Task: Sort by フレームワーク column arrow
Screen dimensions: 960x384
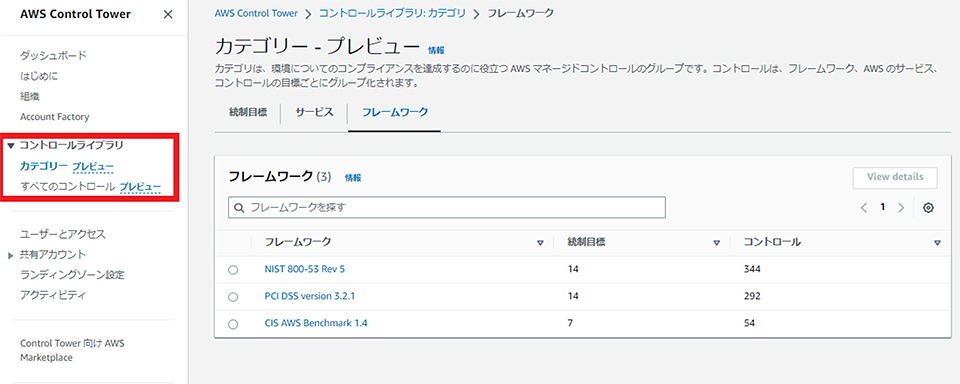Action: [x=540, y=243]
